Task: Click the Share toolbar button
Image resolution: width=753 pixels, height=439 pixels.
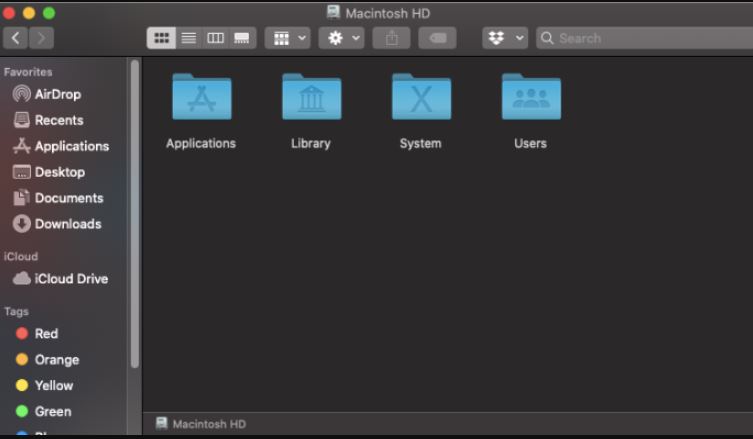Action: pos(391,38)
